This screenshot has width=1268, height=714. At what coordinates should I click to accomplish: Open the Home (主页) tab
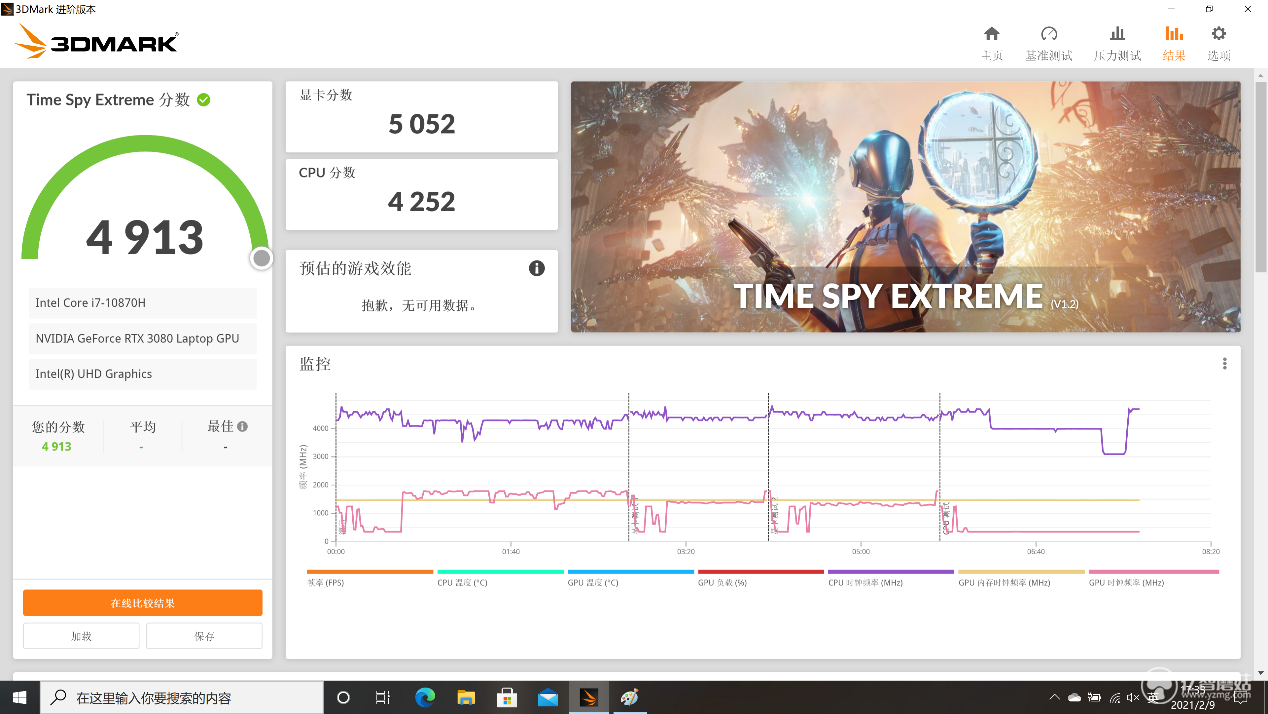click(991, 43)
